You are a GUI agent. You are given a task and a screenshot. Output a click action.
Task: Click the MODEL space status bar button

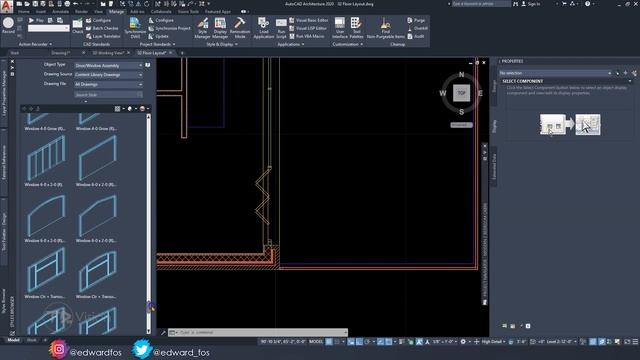tap(316, 342)
